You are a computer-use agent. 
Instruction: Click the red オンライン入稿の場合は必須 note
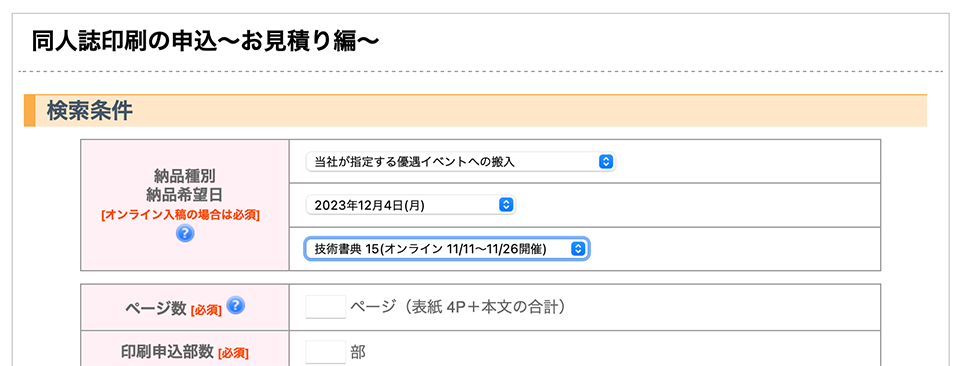(181, 214)
